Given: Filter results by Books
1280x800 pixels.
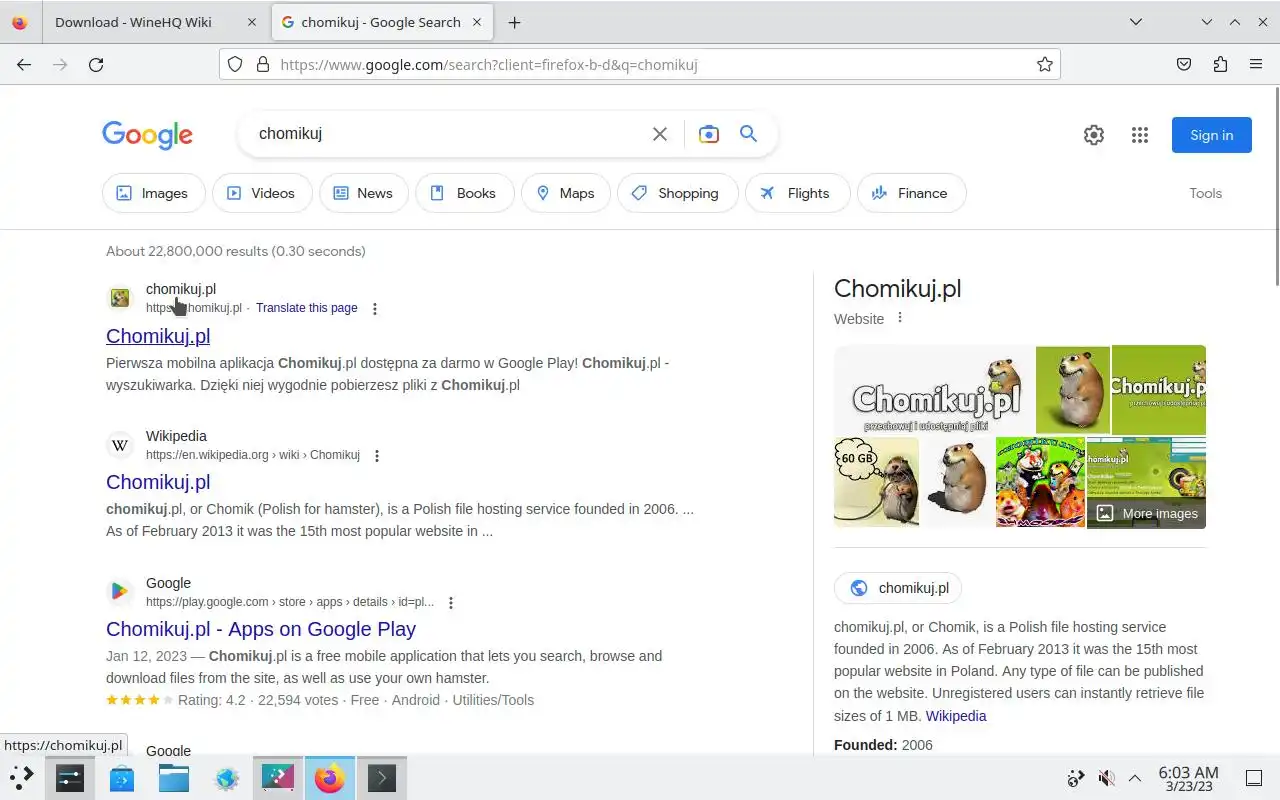Looking at the screenshot, I should click(465, 193).
